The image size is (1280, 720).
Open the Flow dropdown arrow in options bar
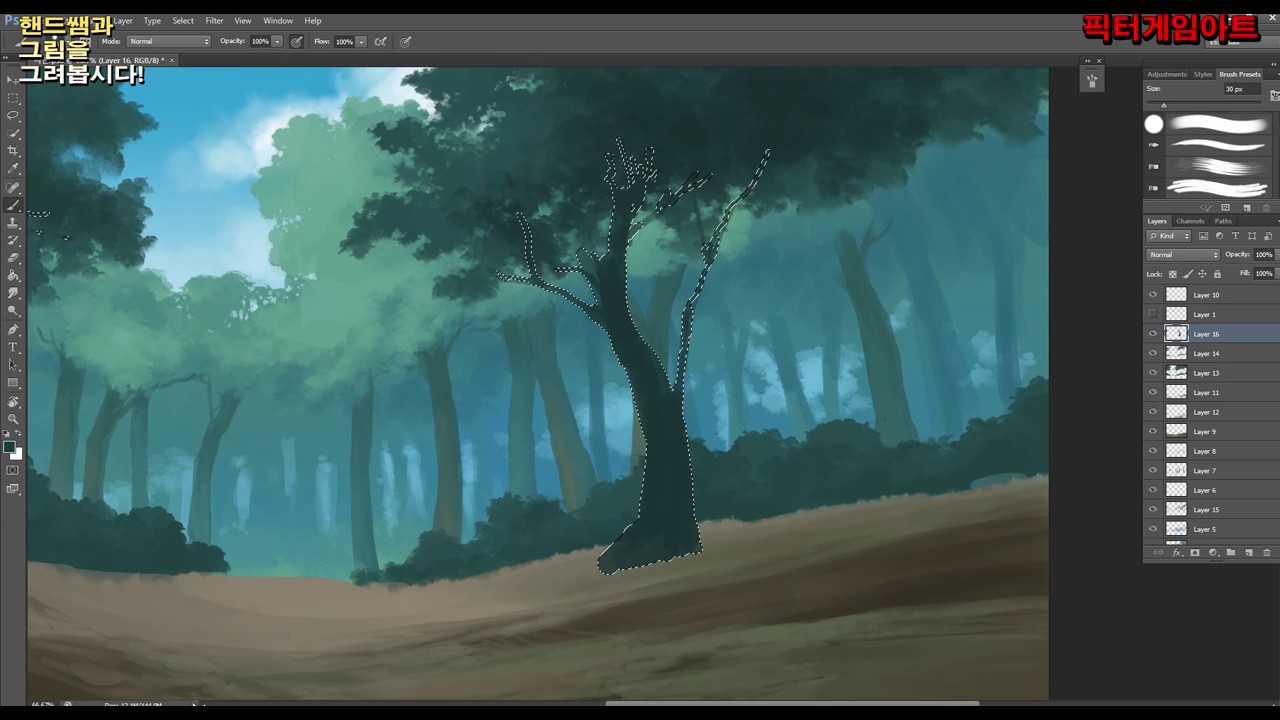tap(361, 42)
